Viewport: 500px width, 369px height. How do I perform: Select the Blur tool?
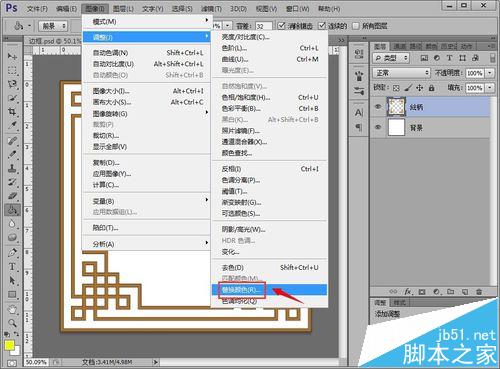coord(12,224)
